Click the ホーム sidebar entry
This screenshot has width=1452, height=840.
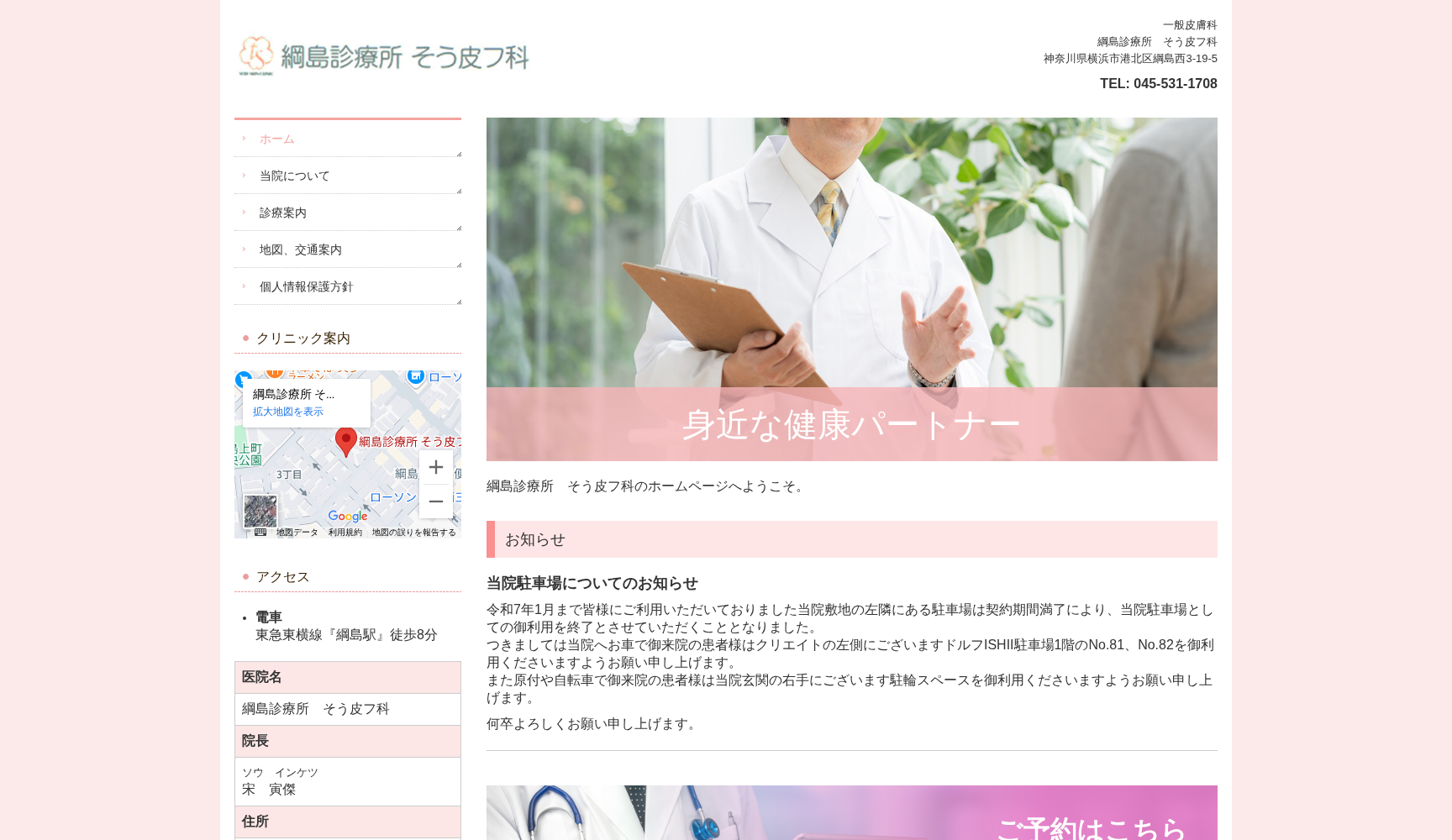click(x=276, y=139)
